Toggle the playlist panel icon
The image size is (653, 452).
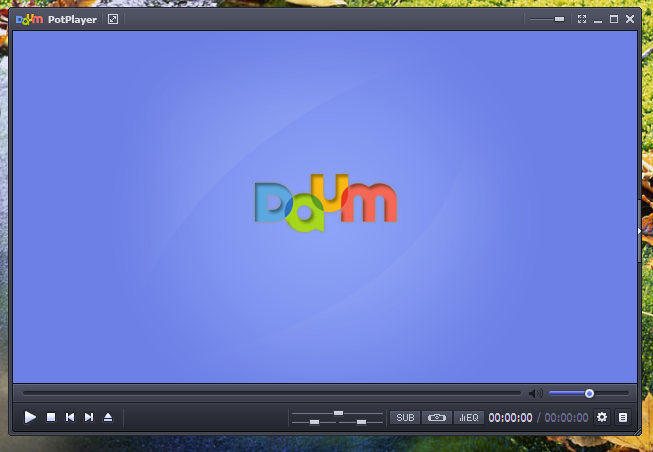coord(623,417)
